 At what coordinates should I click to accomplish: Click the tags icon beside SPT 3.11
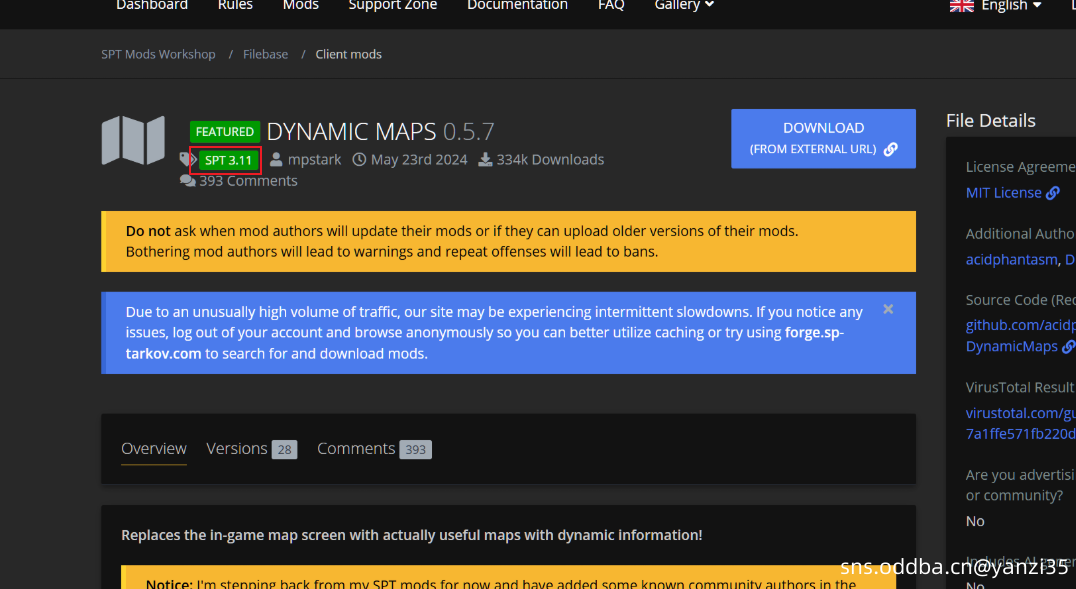coord(188,160)
